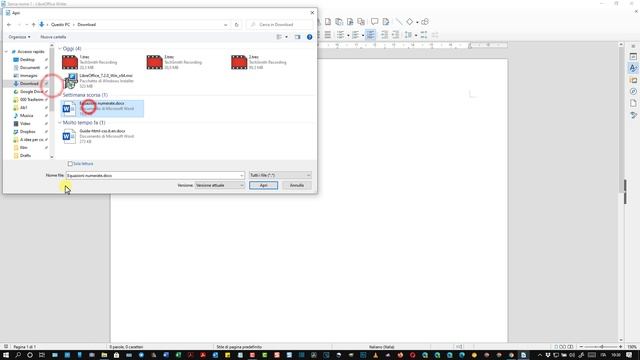The image size is (640, 360).
Task: Open the Style Inspector in Writer sidebar
Action: 633,115
